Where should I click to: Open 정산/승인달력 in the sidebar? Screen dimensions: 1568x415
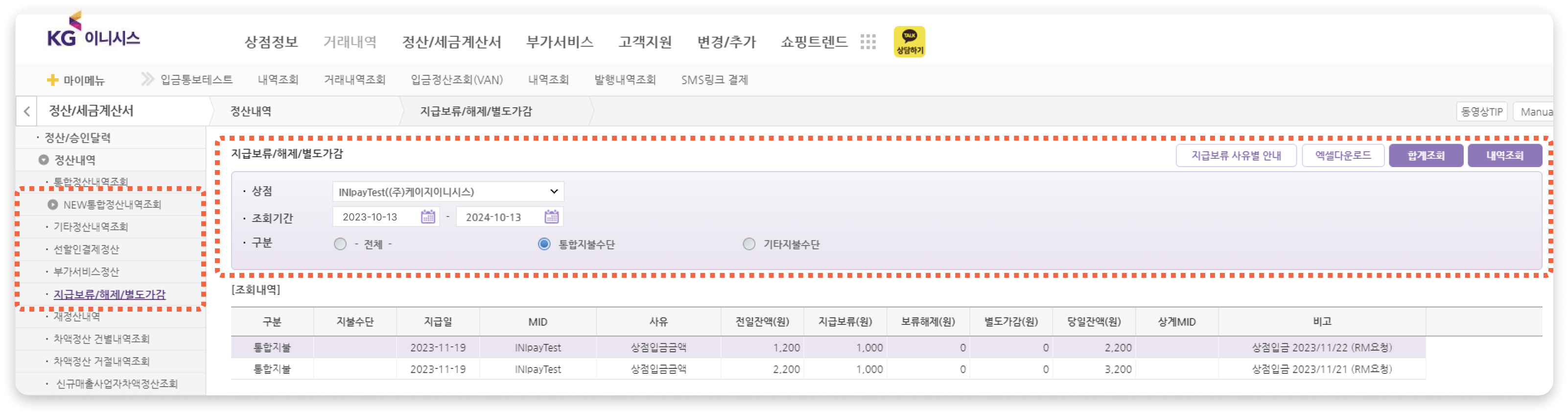click(x=78, y=138)
